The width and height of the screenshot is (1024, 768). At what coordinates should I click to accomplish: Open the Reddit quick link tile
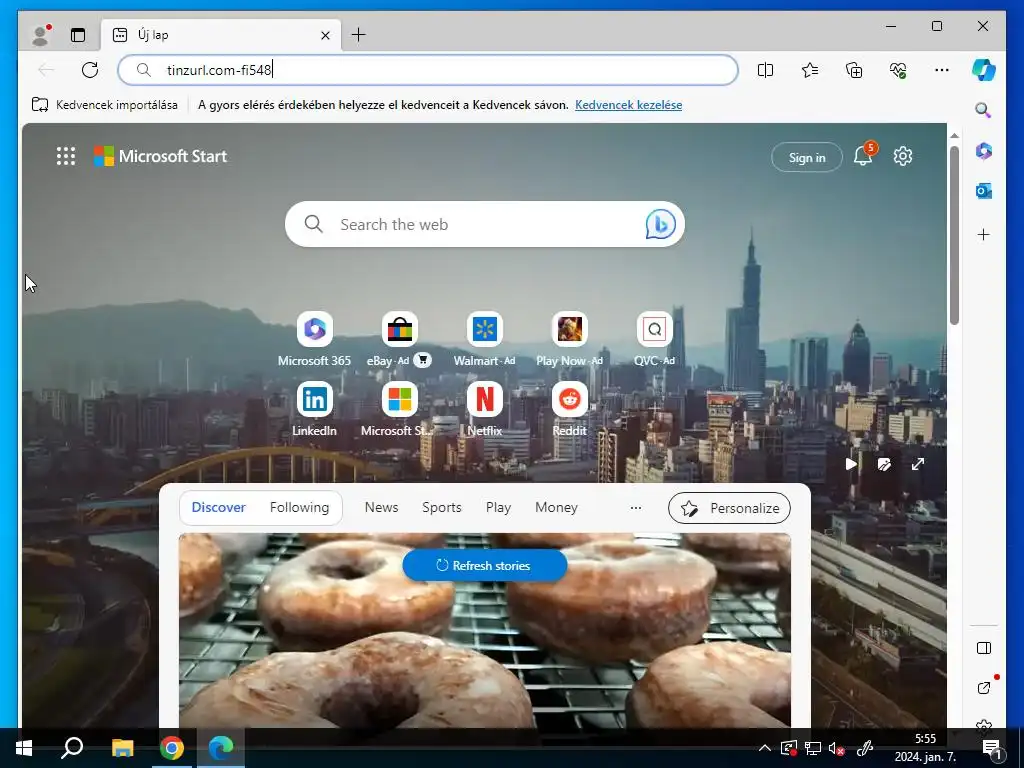tap(569, 409)
